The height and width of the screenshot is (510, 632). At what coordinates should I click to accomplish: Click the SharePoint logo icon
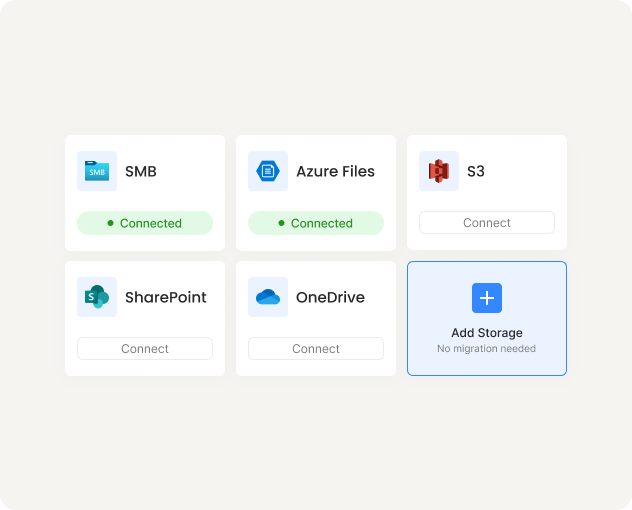pos(97,297)
